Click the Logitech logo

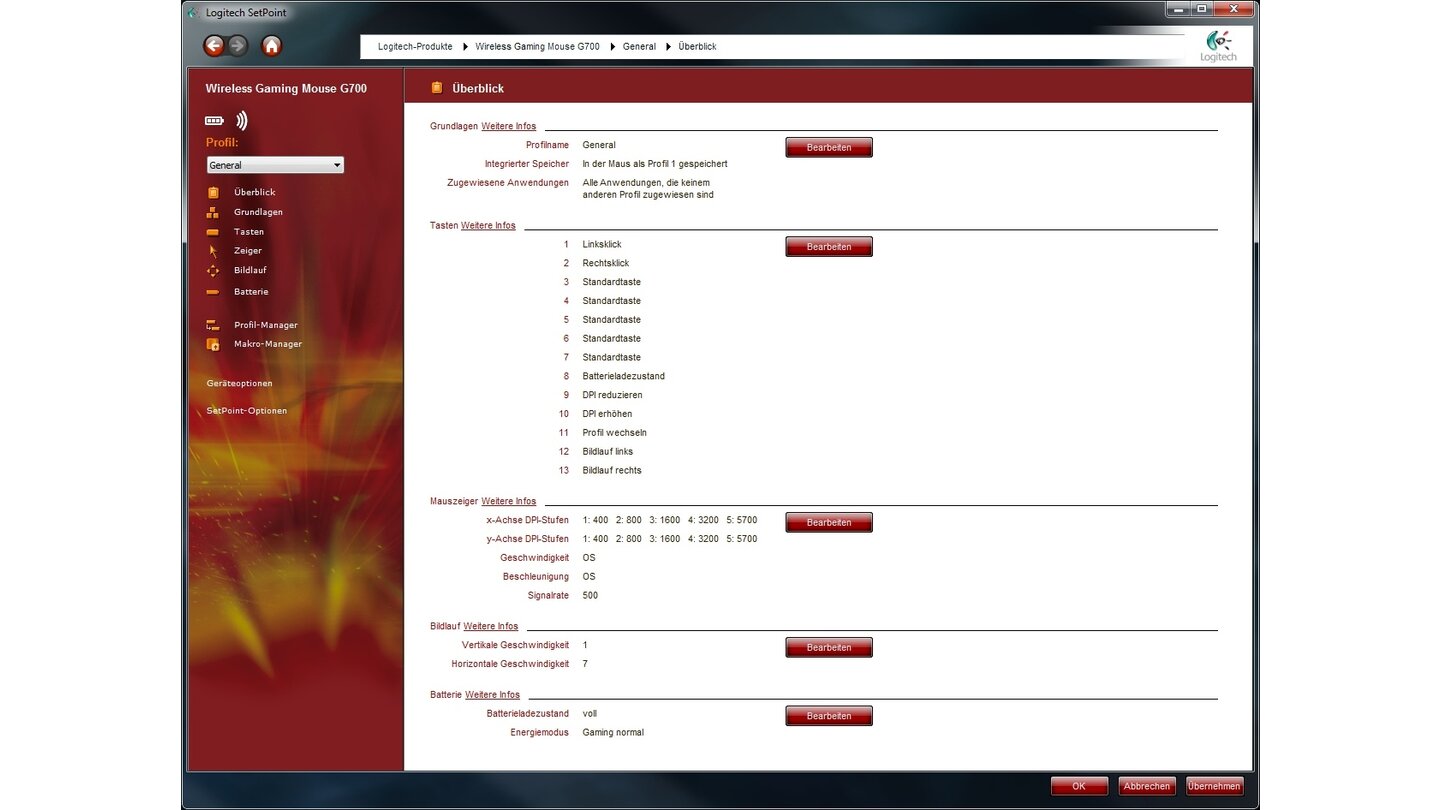click(1218, 46)
